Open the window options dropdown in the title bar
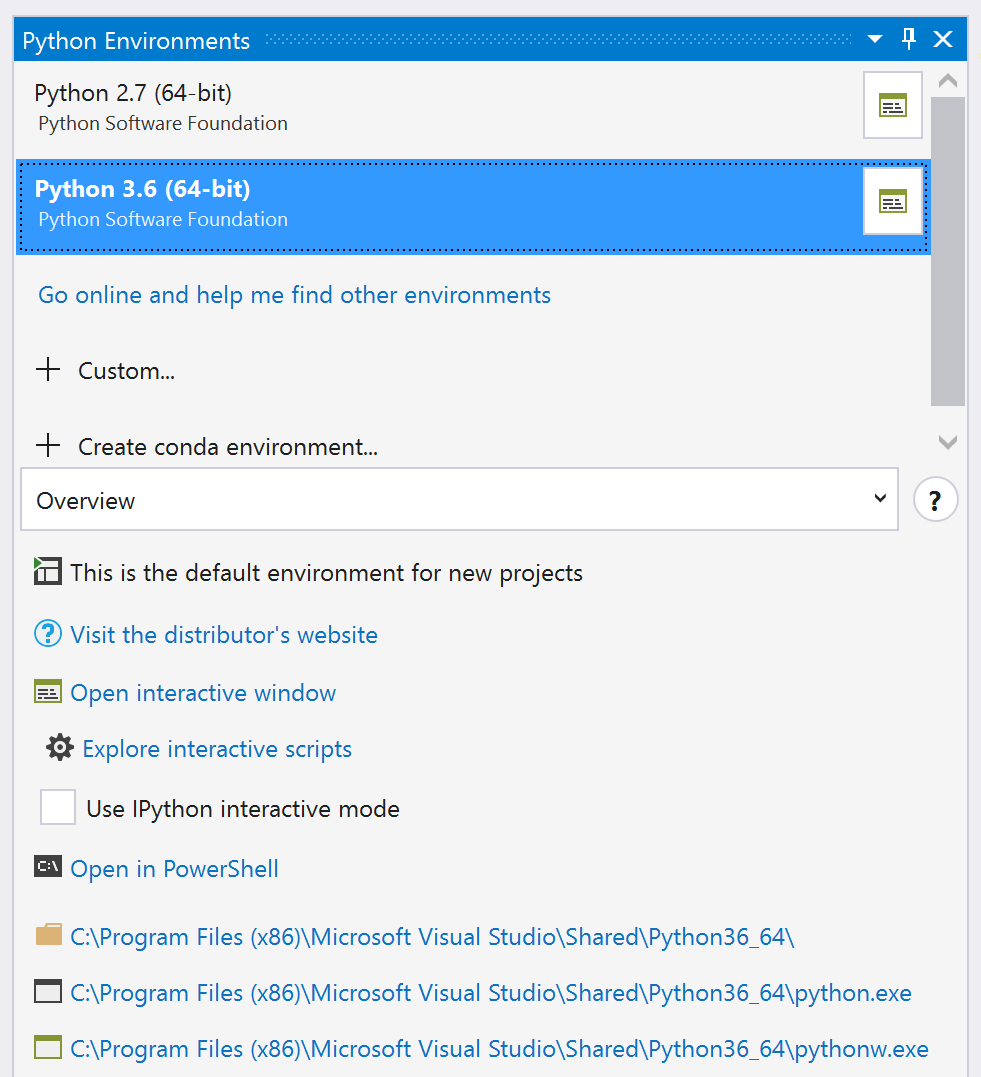Viewport: 981px width, 1077px height. pos(874,39)
